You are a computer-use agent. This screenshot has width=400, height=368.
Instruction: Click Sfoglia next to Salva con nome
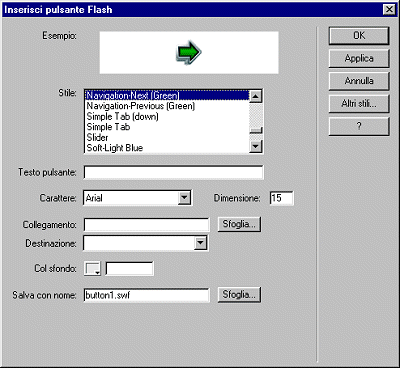coord(239,295)
